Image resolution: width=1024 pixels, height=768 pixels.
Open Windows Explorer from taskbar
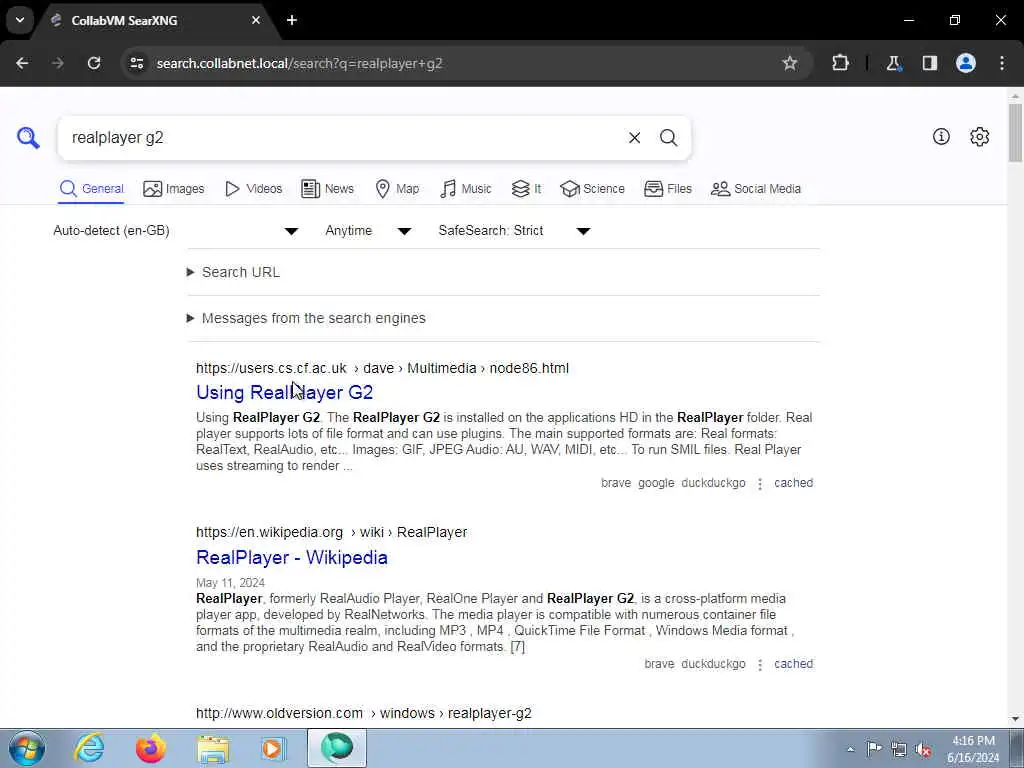pyautogui.click(x=213, y=748)
